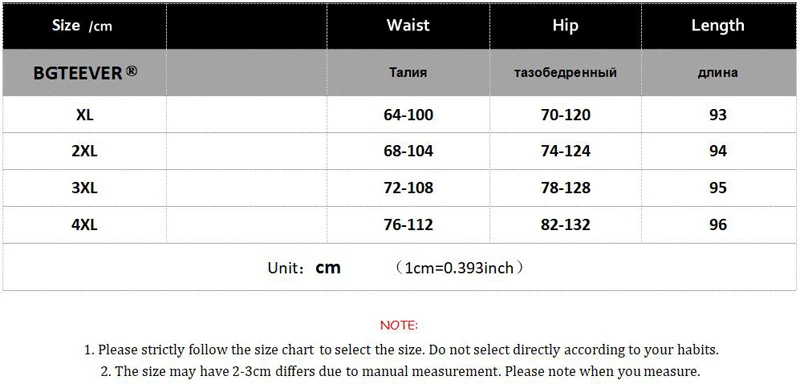Click the 4XL waist value 76-112

408,224
